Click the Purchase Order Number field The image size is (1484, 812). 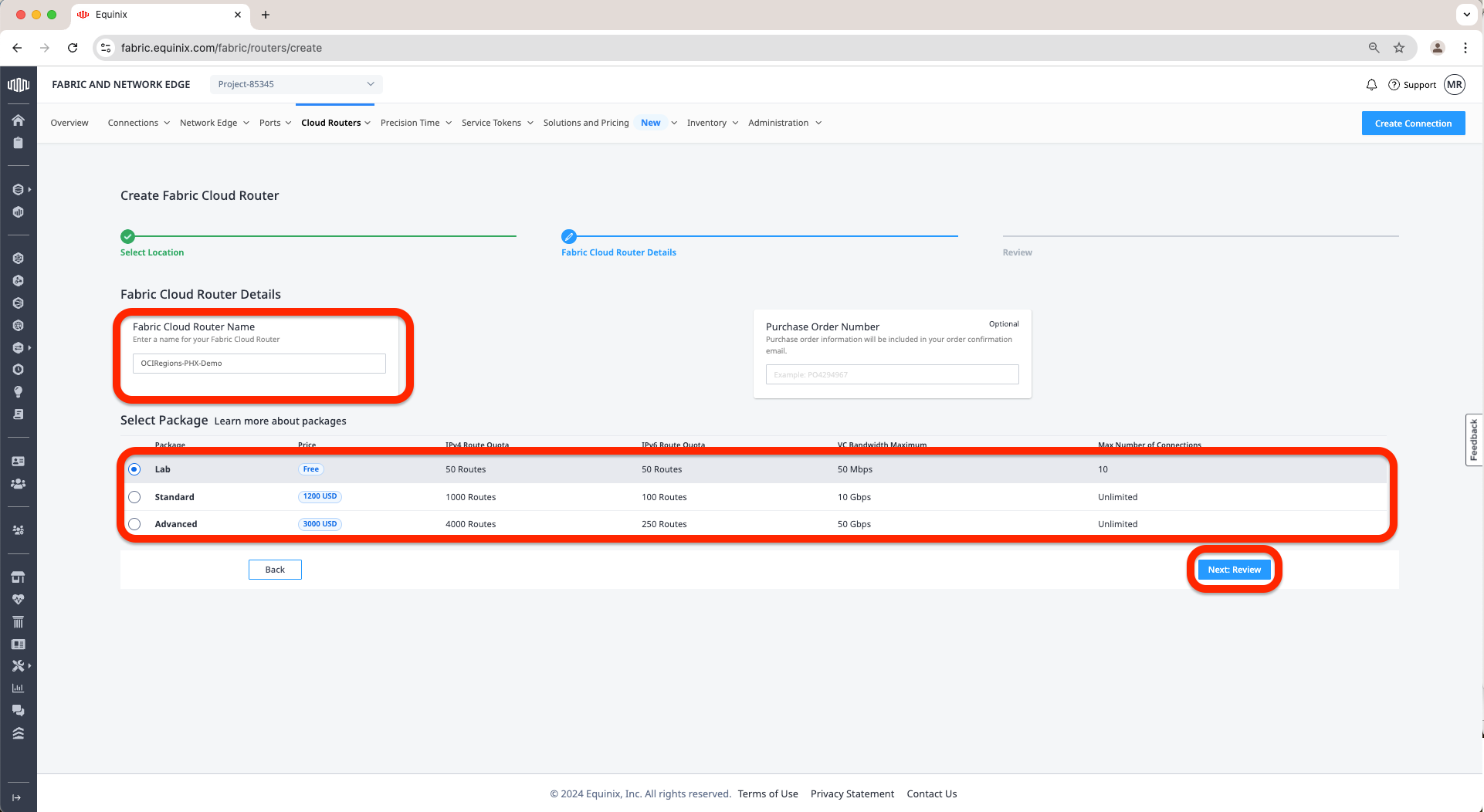pos(892,375)
